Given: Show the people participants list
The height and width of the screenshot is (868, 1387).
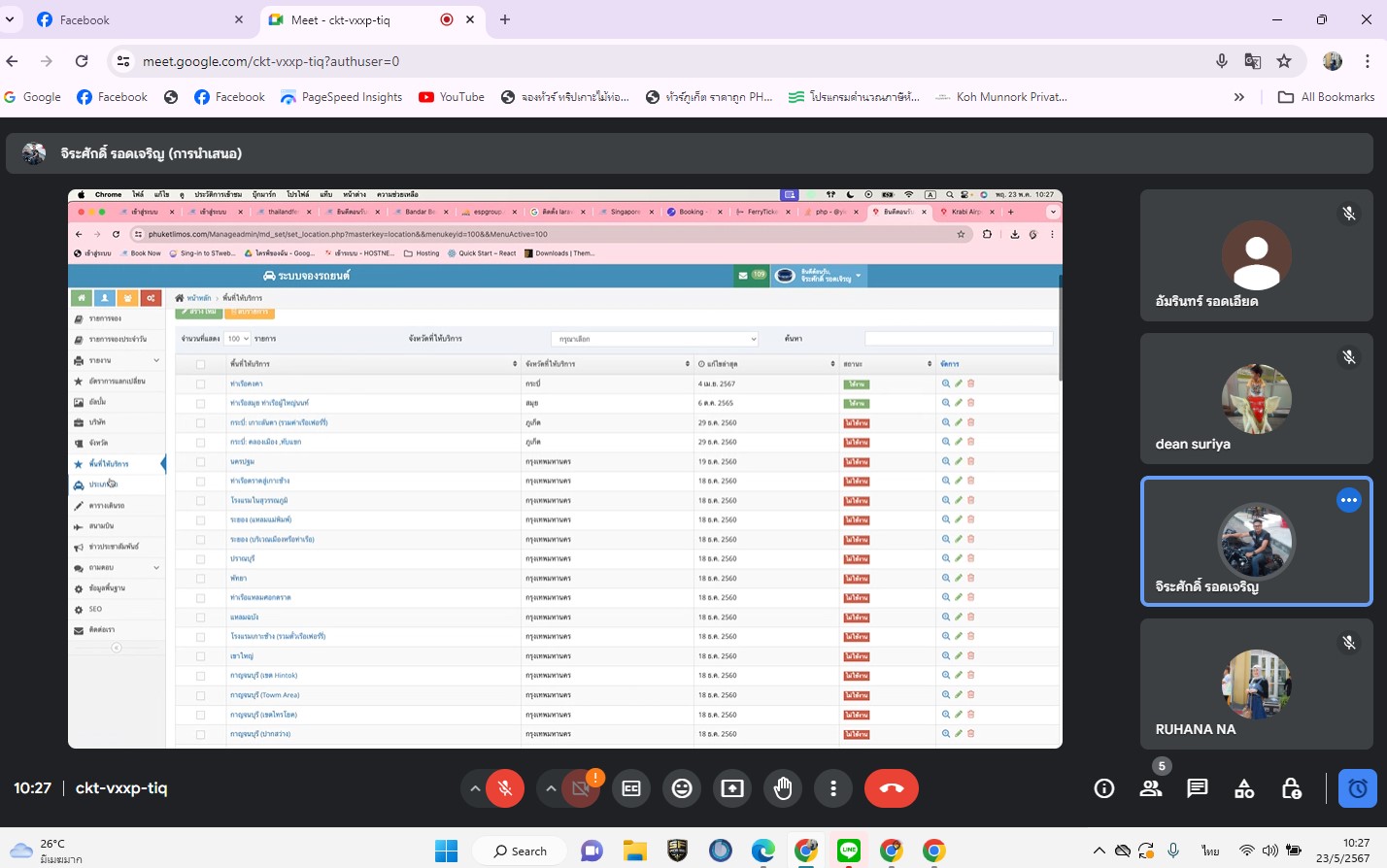Looking at the screenshot, I should coord(1151,788).
